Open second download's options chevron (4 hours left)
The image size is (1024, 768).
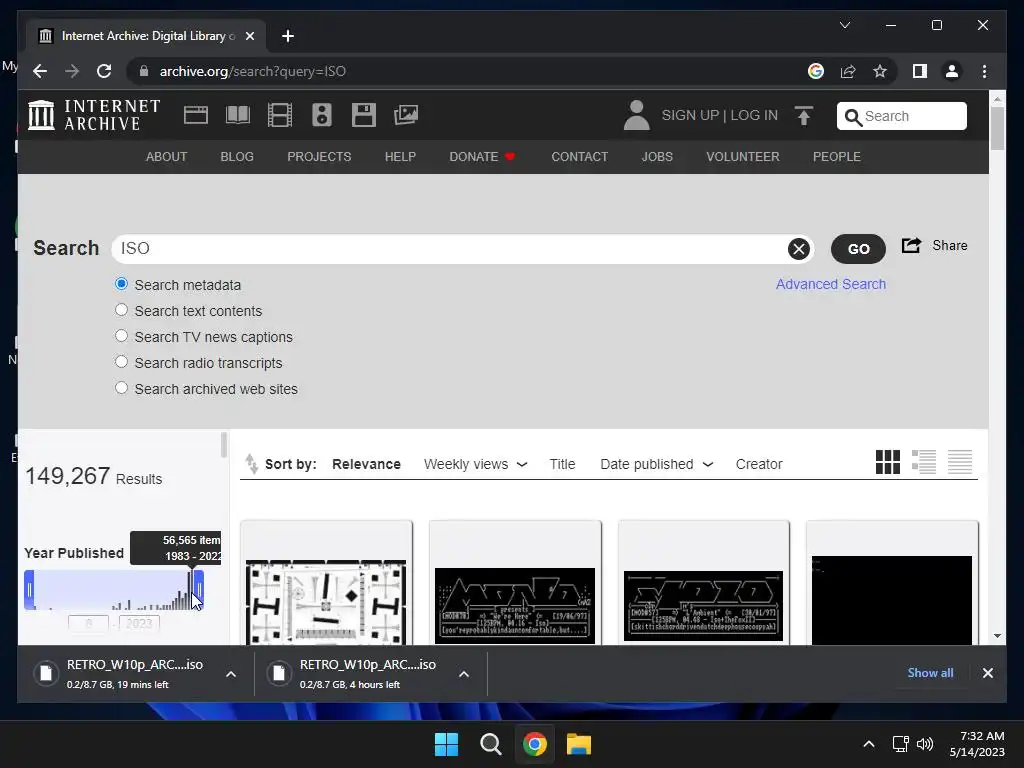point(464,674)
